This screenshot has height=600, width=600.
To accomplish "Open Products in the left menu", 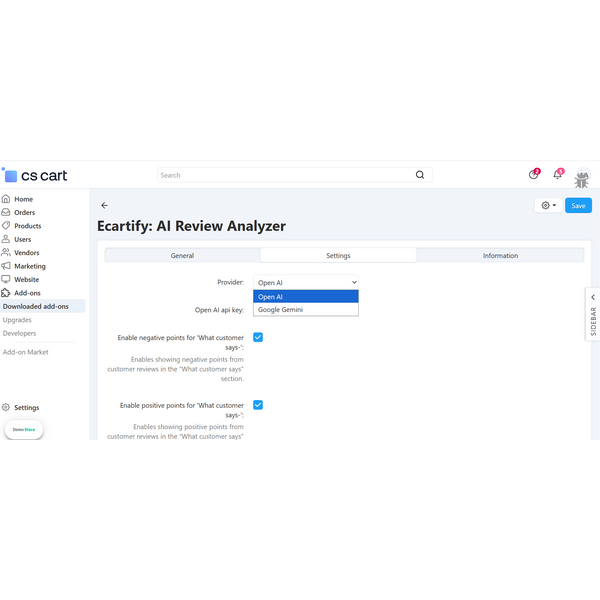I will coord(27,226).
